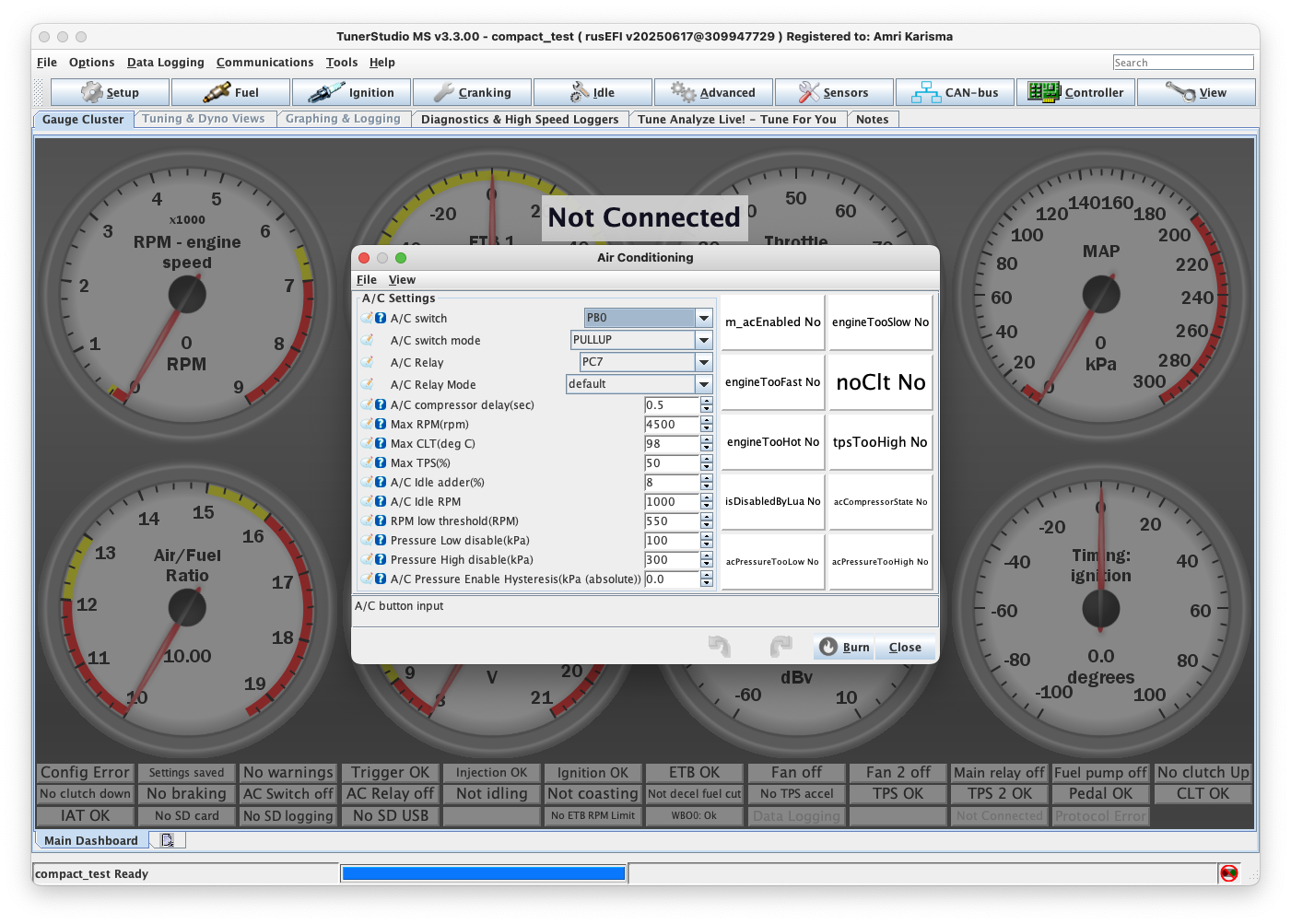
Task: Increase the Max CLT stepper value
Action: click(707, 439)
